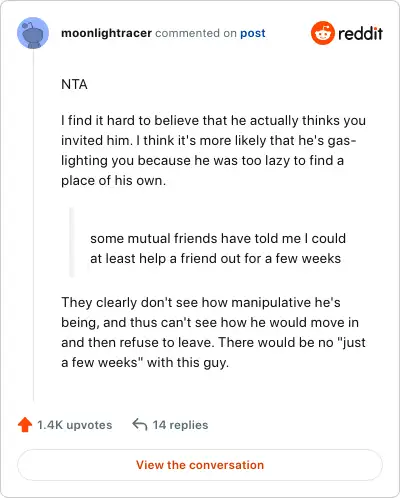The width and height of the screenshot is (400, 498).
Task: Click the paragraph starting 'I find it hard'
Action: pyautogui.click(x=213, y=150)
